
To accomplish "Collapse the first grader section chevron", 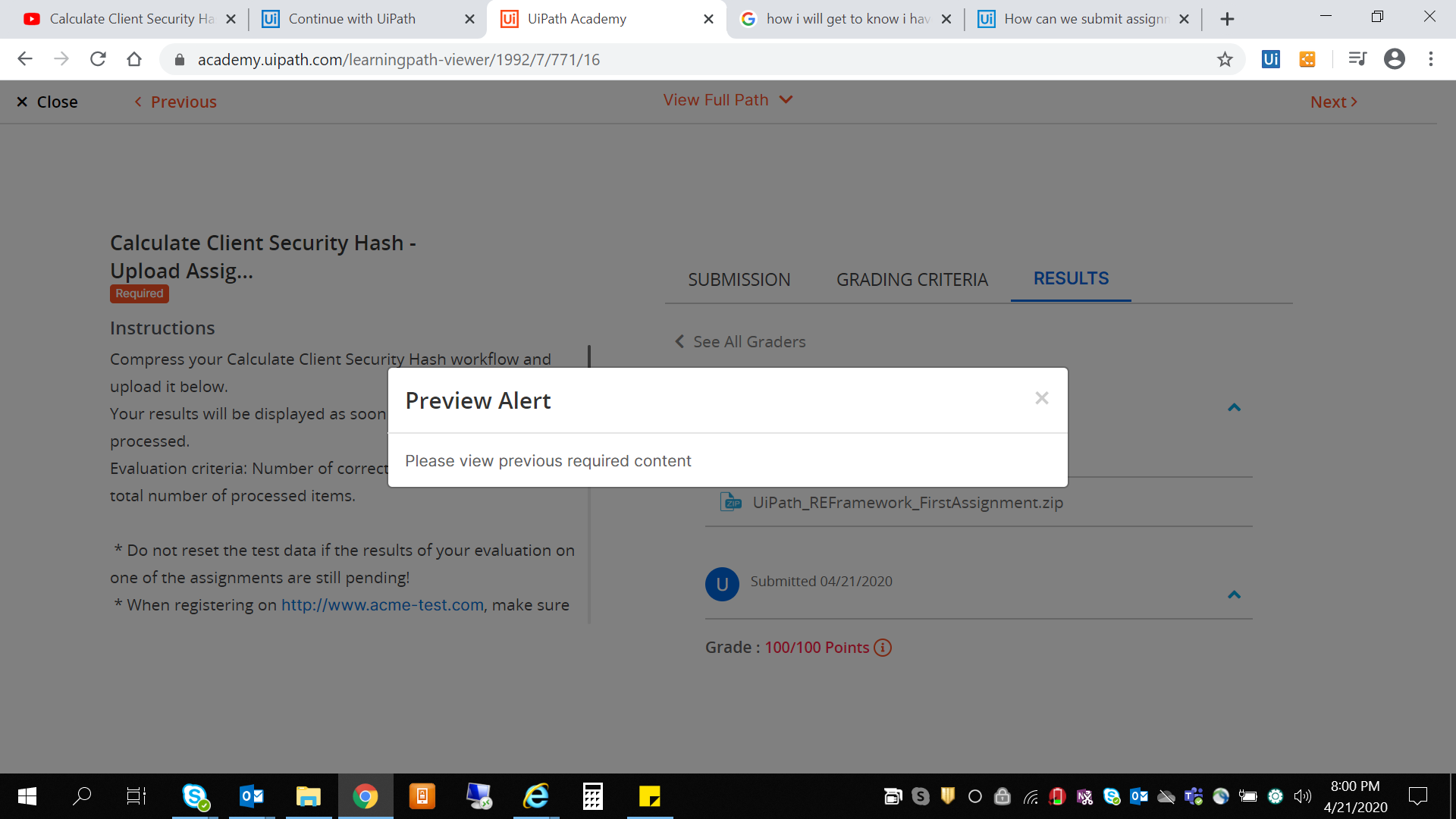I will (x=1234, y=408).
